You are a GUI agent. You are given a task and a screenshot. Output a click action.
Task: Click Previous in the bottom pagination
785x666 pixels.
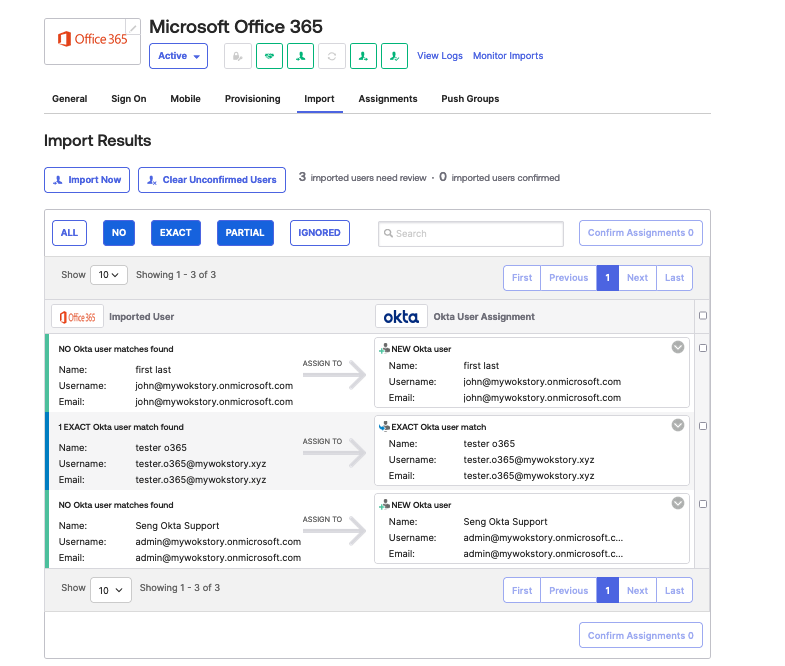coord(569,590)
